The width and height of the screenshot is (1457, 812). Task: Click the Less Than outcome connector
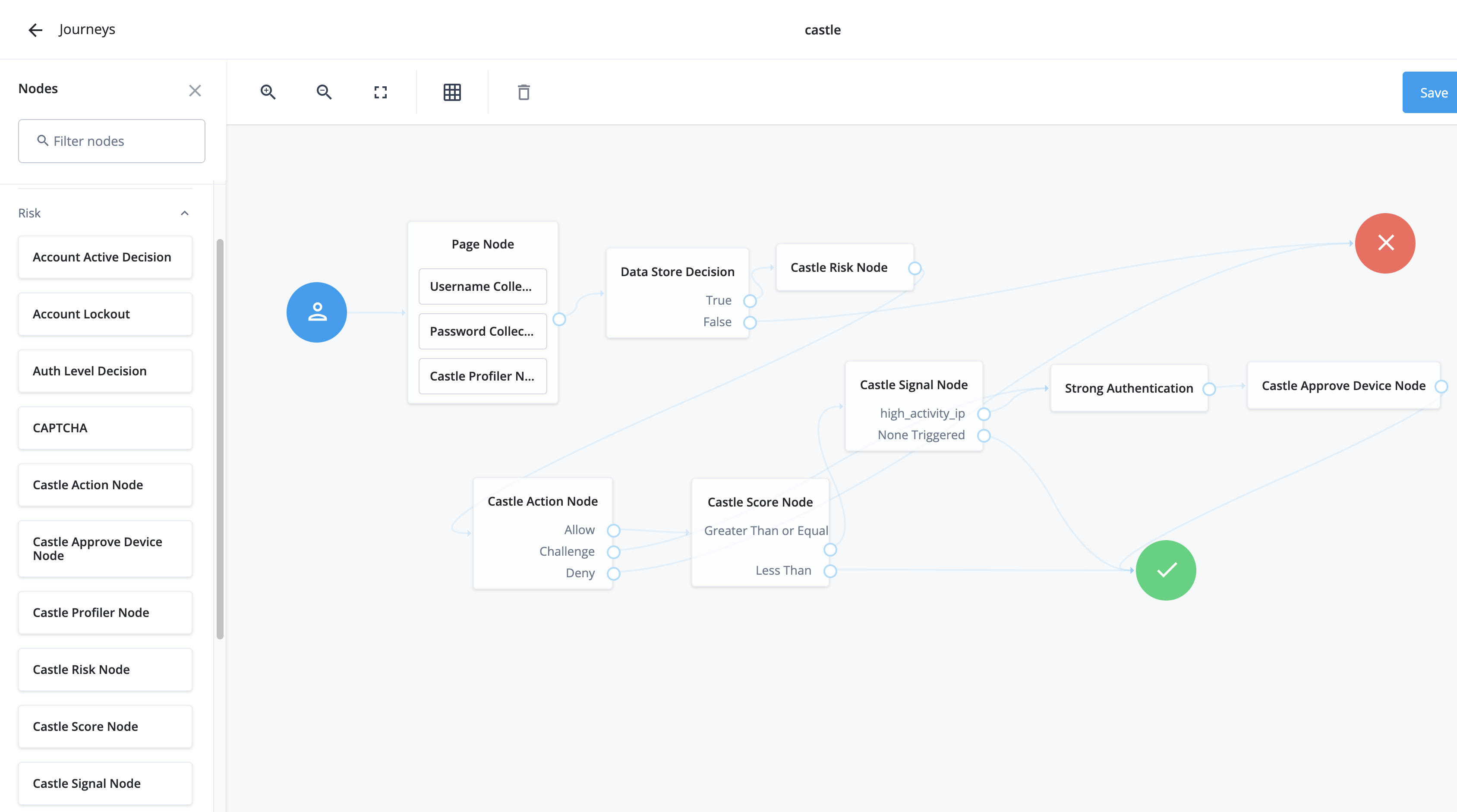830,571
